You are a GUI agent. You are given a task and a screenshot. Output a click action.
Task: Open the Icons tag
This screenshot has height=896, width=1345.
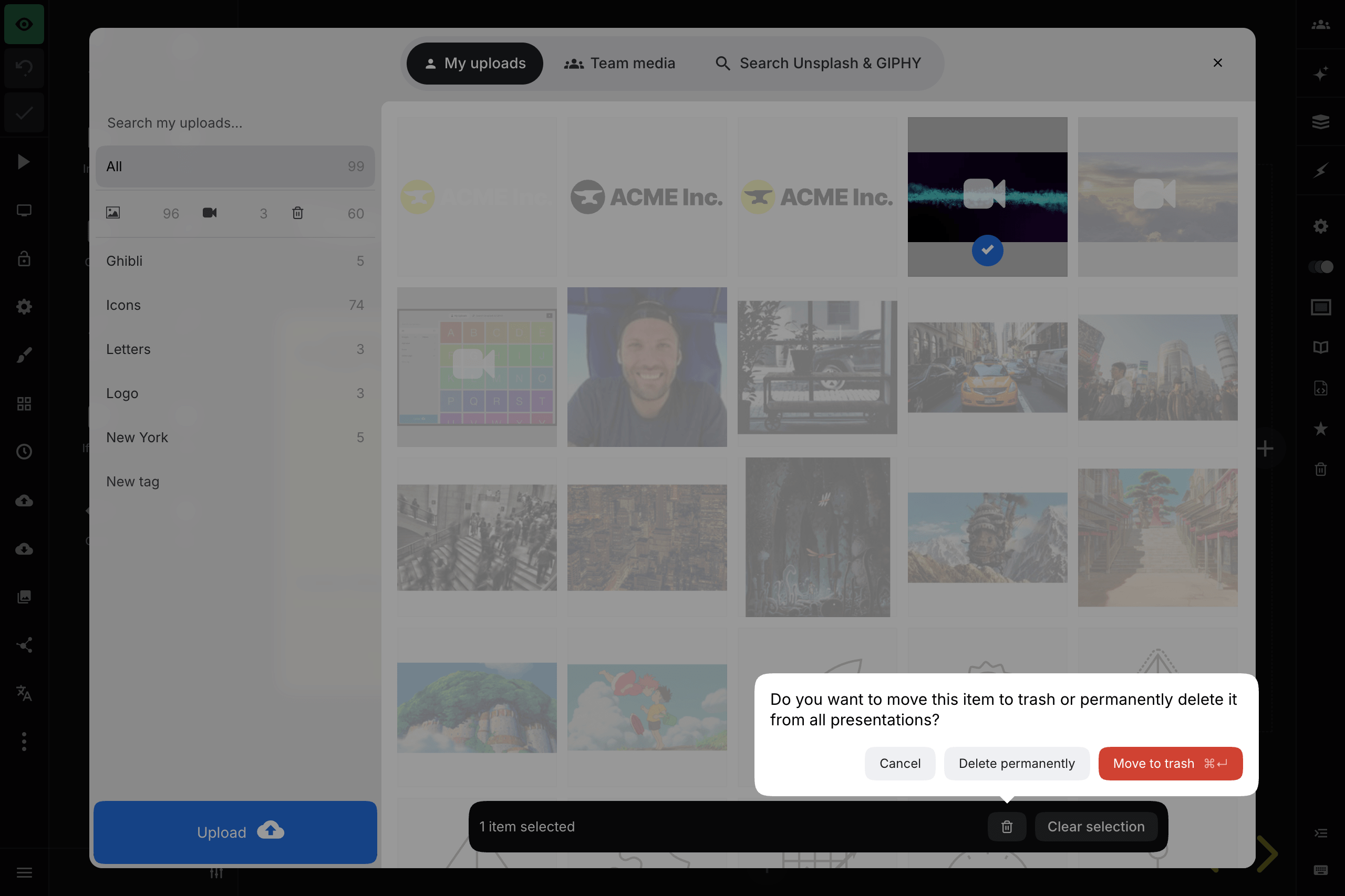[x=234, y=305]
